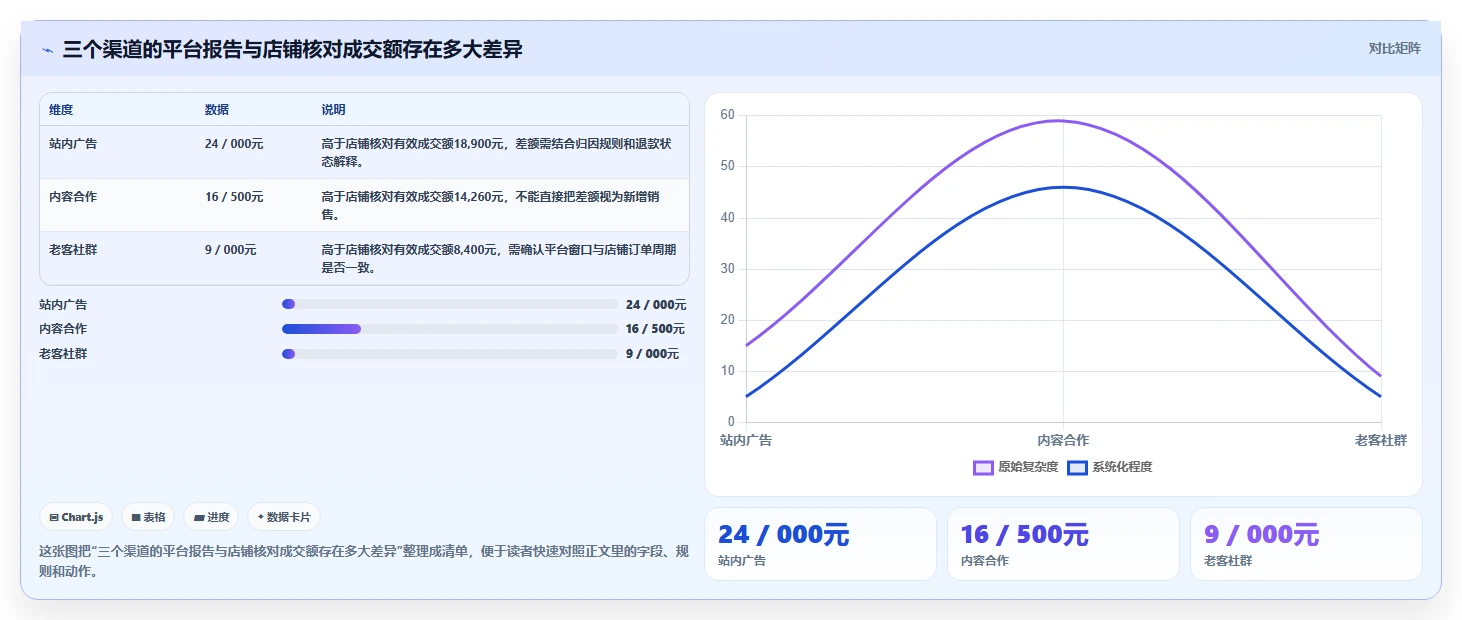Click the 对比矩阵 label in header
Viewport: 1462px width, 620px height.
[1394, 48]
